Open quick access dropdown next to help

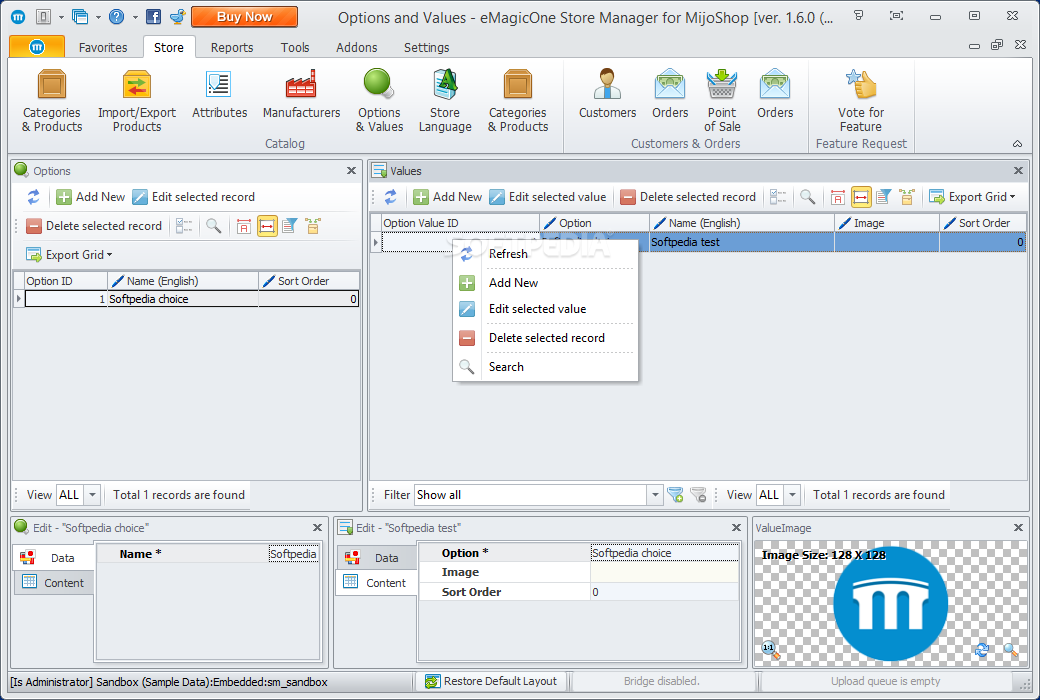(135, 17)
